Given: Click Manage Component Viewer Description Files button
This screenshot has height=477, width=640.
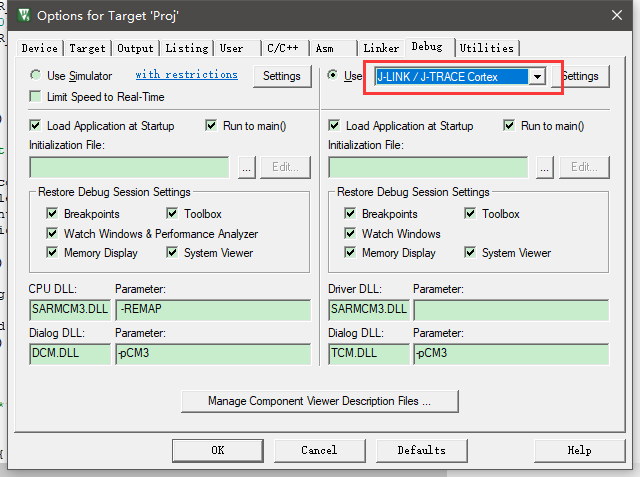Looking at the screenshot, I should [x=319, y=401].
